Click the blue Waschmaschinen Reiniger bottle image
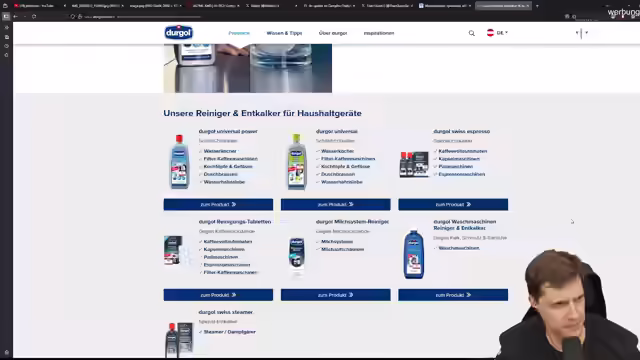 click(414, 254)
